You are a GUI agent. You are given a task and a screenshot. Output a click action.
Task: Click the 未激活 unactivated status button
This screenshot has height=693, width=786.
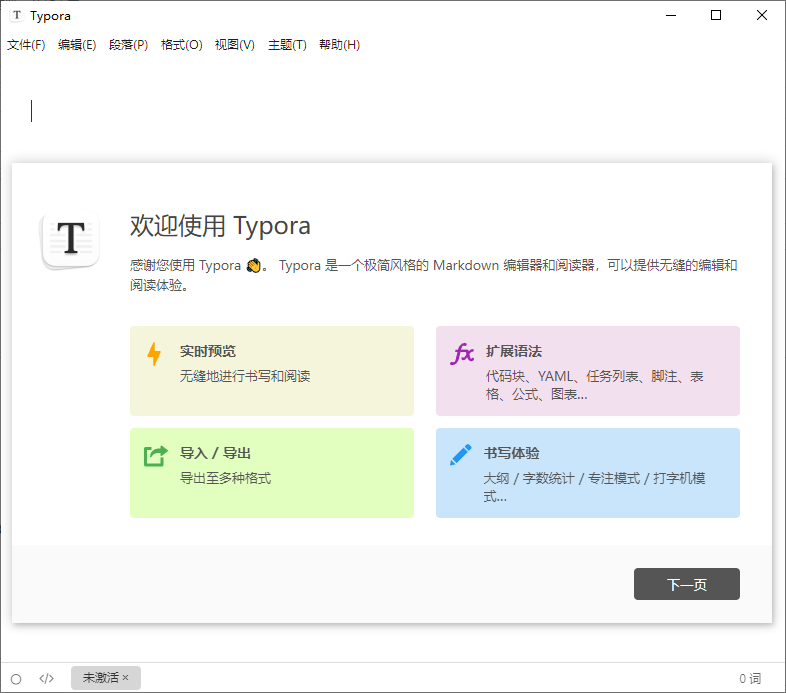coord(100,678)
